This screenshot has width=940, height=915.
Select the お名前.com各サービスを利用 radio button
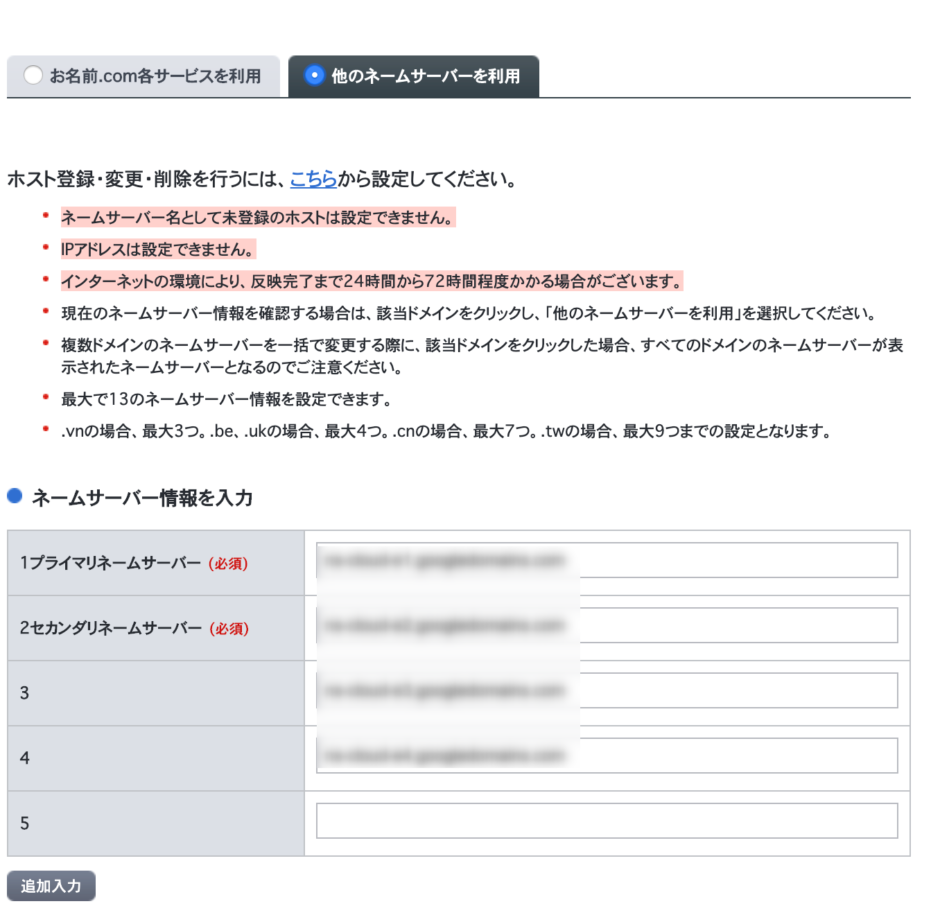(33, 76)
